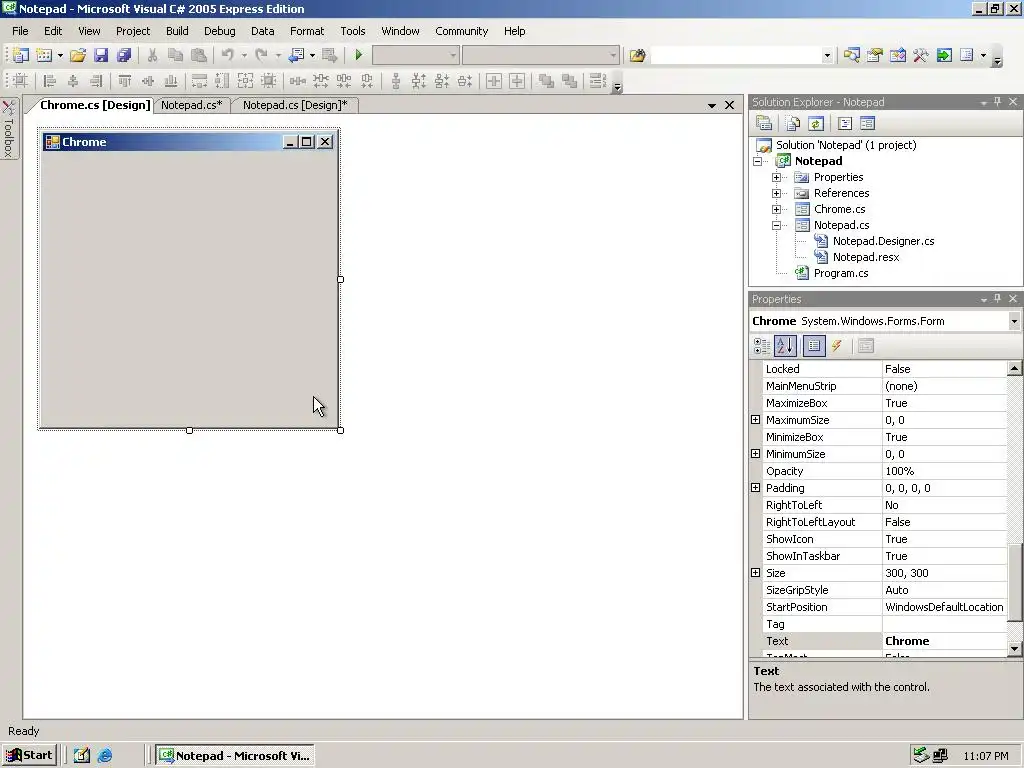Open the Toolbox auto-hide side tab
1024x768 pixels.
9,129
